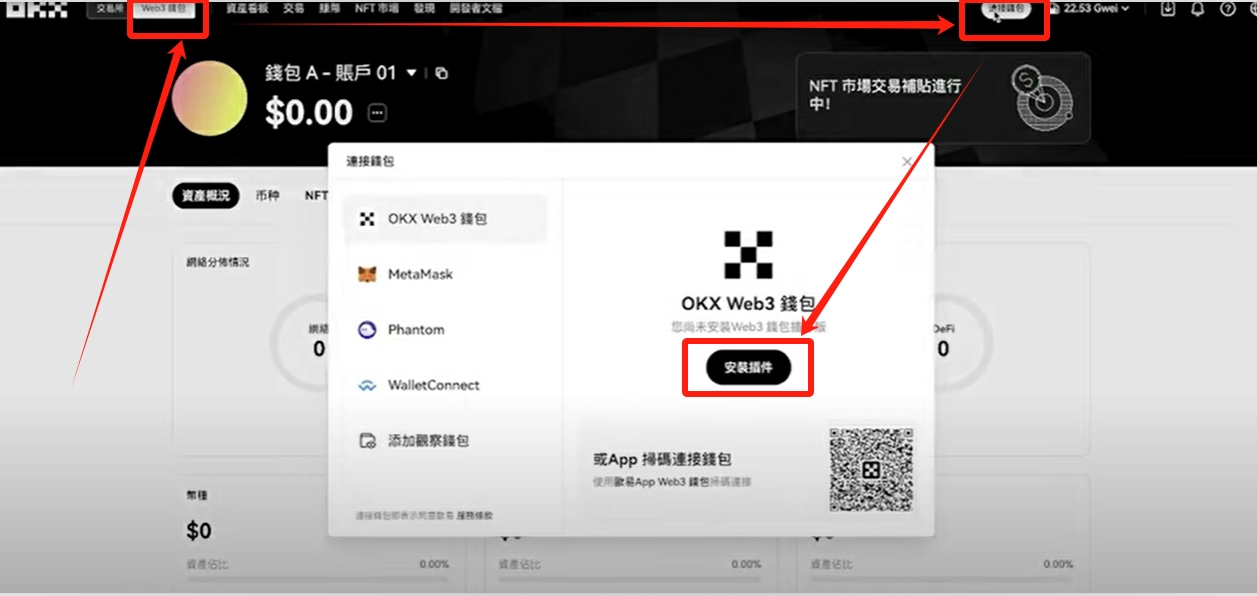
Task: Open the 服務條款 link
Action: click(x=475, y=516)
